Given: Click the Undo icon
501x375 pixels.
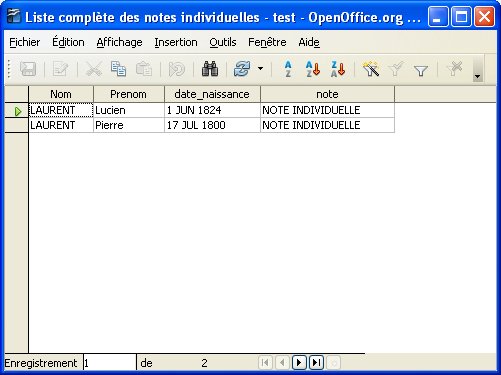Looking at the screenshot, I should click(x=176, y=69).
